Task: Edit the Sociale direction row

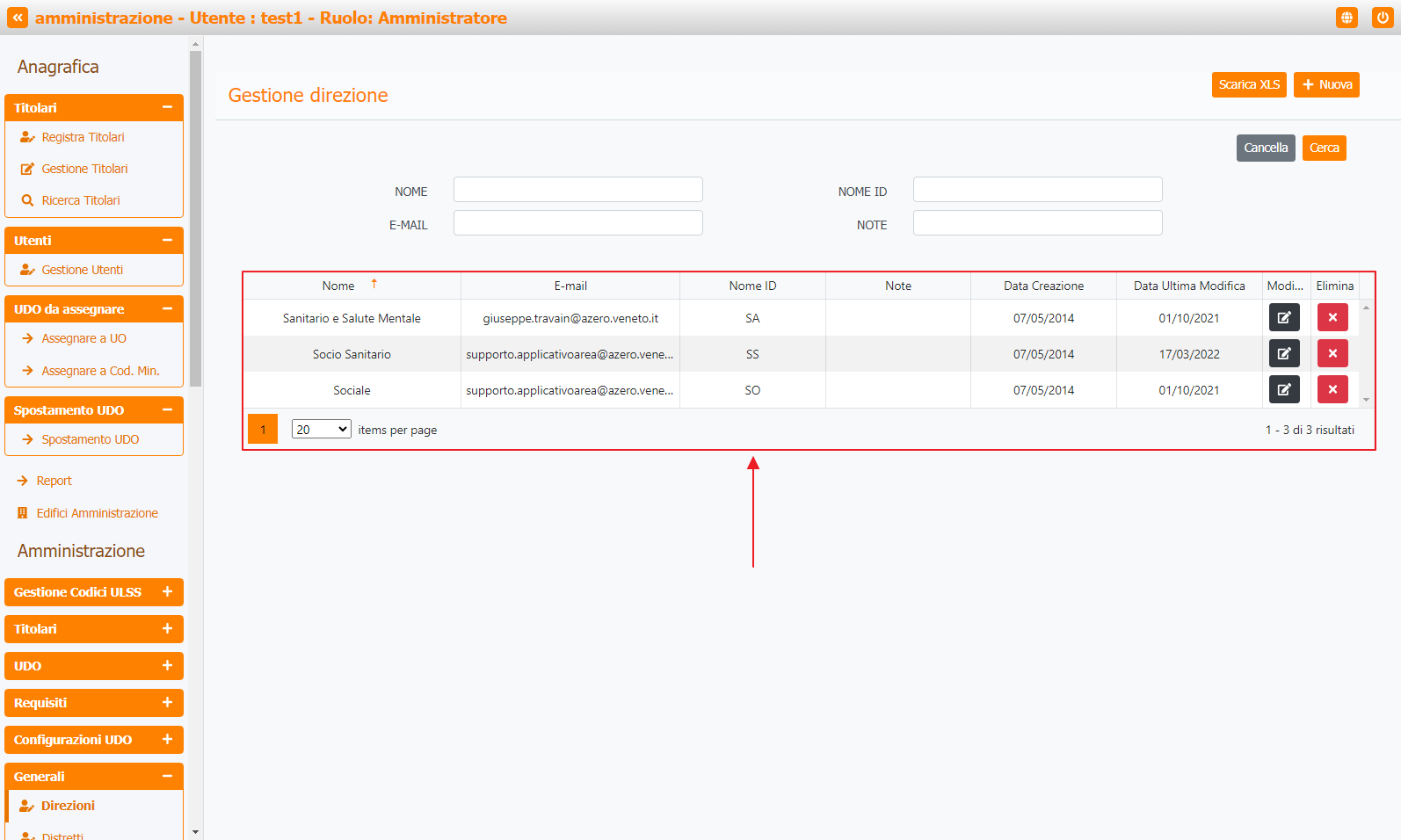Action: click(x=1283, y=390)
